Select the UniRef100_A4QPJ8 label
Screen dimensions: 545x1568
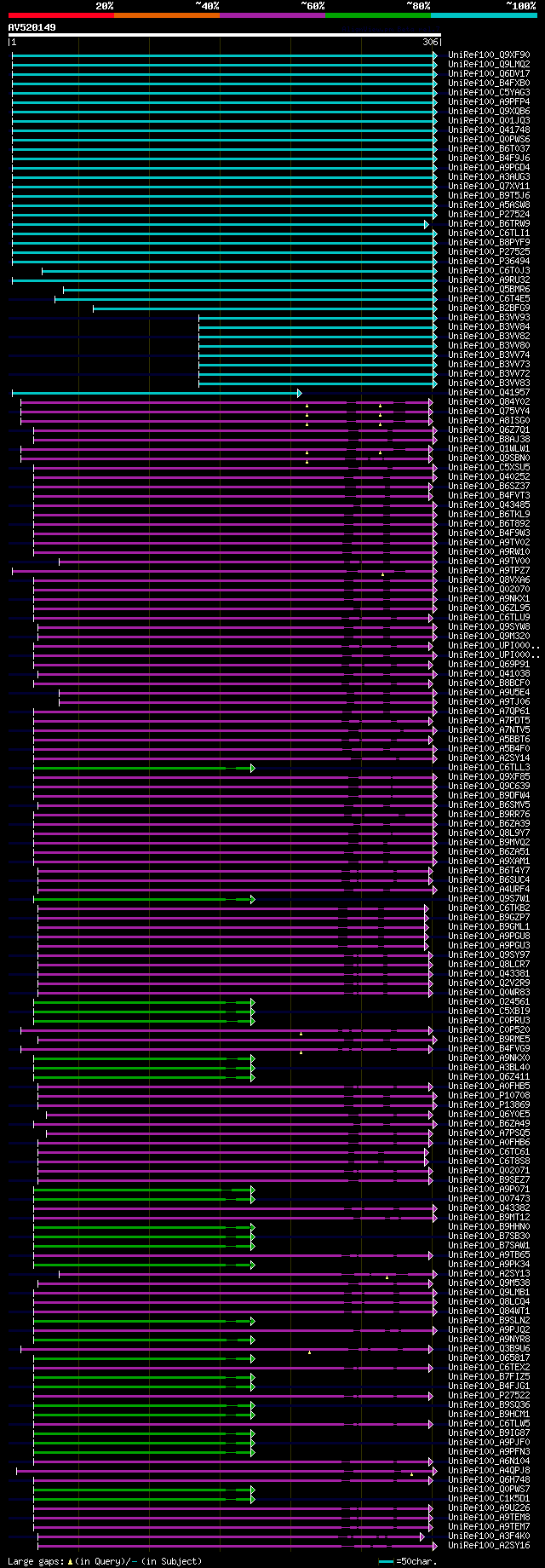click(x=489, y=1470)
